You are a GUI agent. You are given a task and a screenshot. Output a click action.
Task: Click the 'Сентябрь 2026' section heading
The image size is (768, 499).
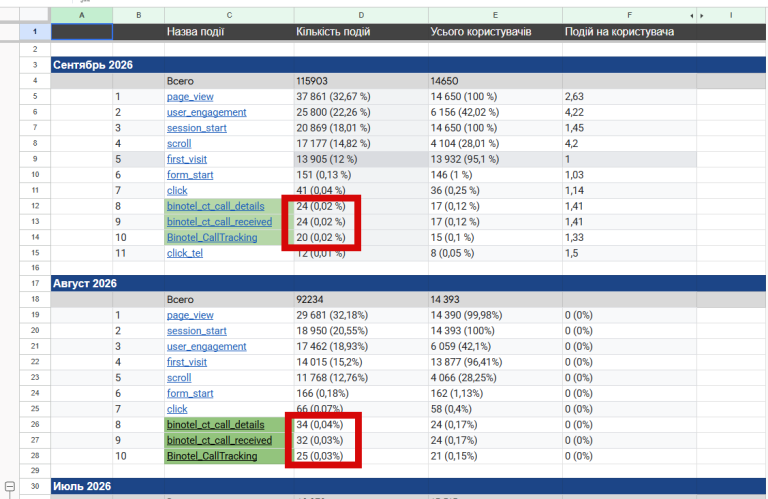[93, 65]
